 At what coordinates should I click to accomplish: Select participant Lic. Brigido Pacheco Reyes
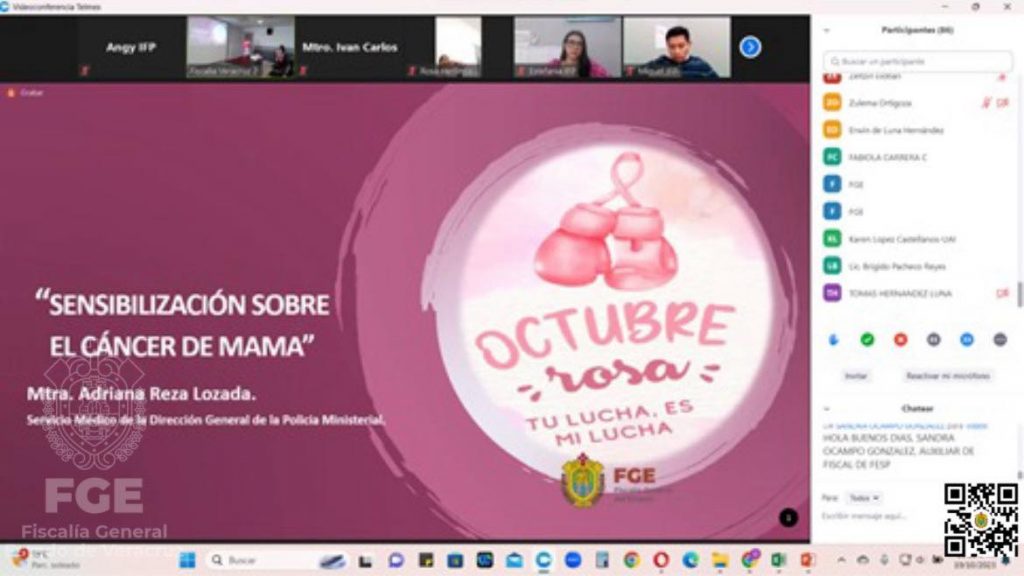pos(914,266)
